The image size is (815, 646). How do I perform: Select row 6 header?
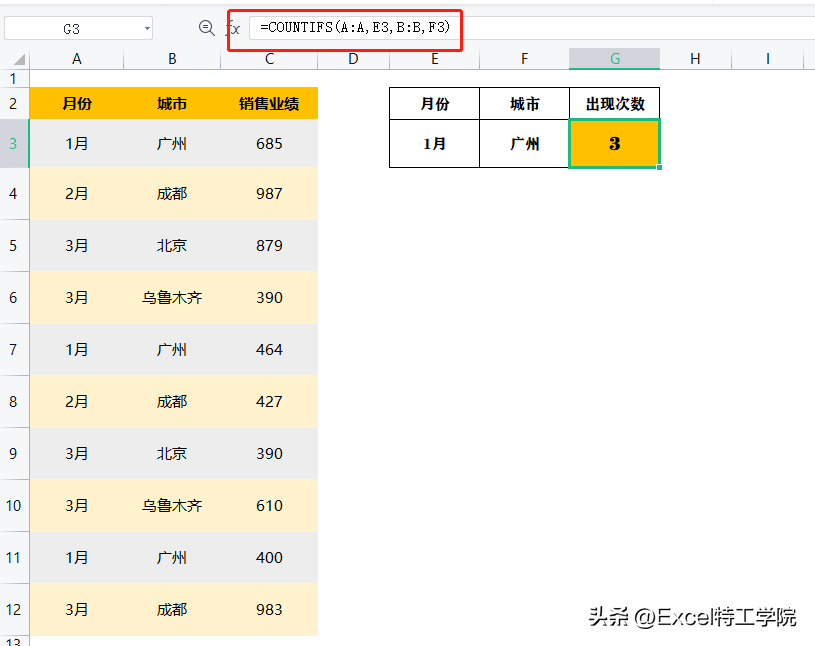point(14,297)
